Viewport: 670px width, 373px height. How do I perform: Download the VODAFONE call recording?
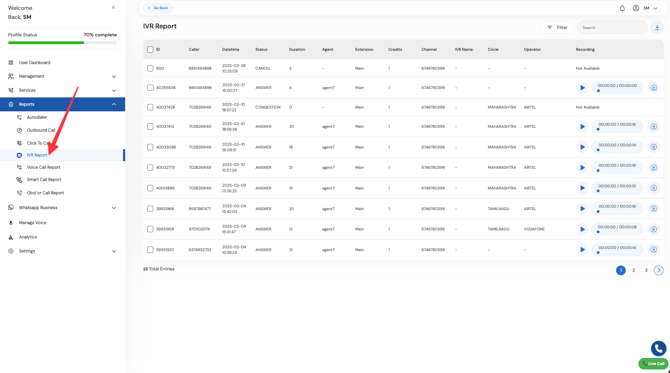coord(653,229)
